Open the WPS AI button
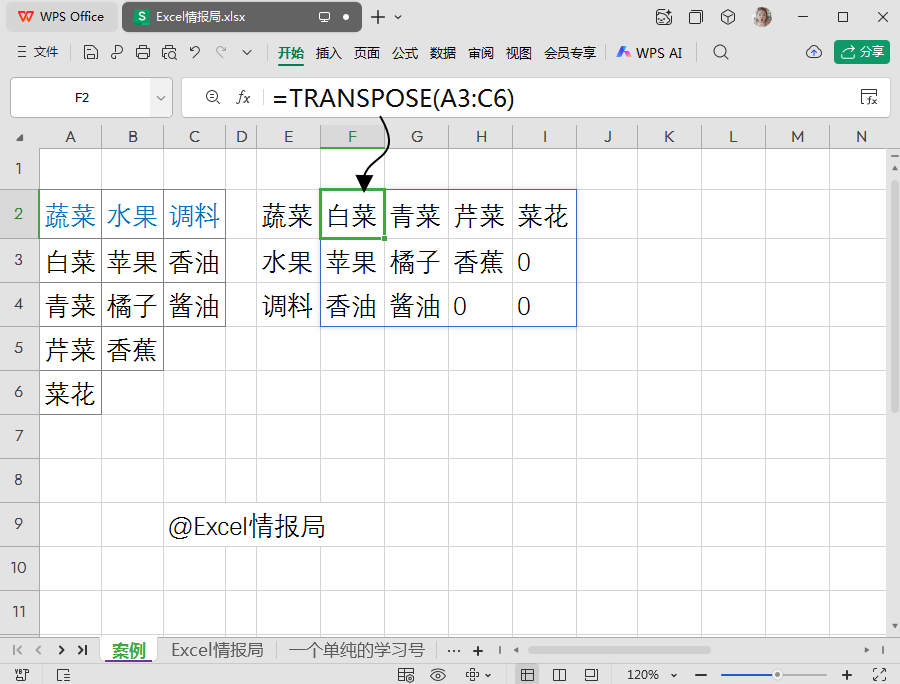This screenshot has width=900, height=684. point(649,53)
